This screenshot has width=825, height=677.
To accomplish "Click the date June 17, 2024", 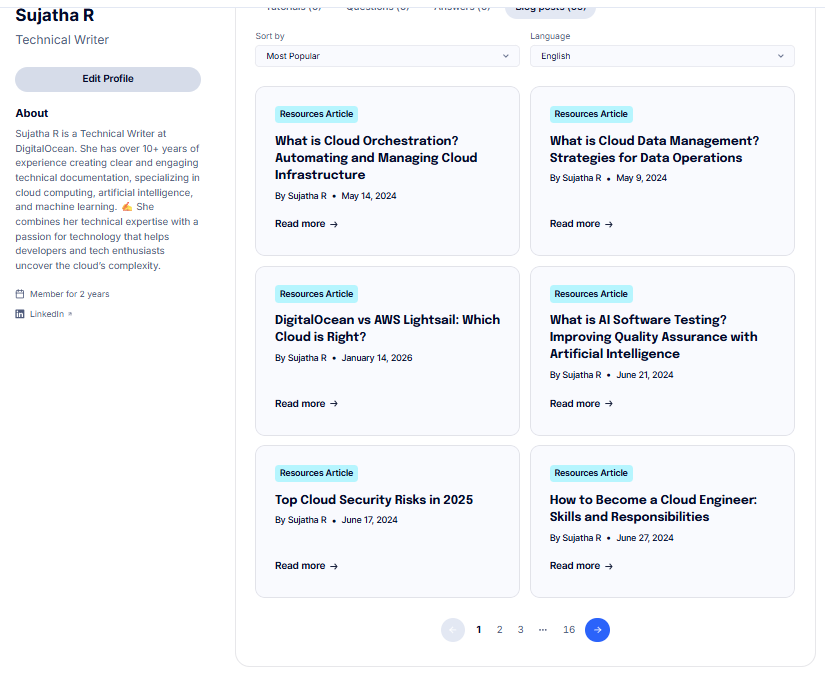I will [369, 520].
